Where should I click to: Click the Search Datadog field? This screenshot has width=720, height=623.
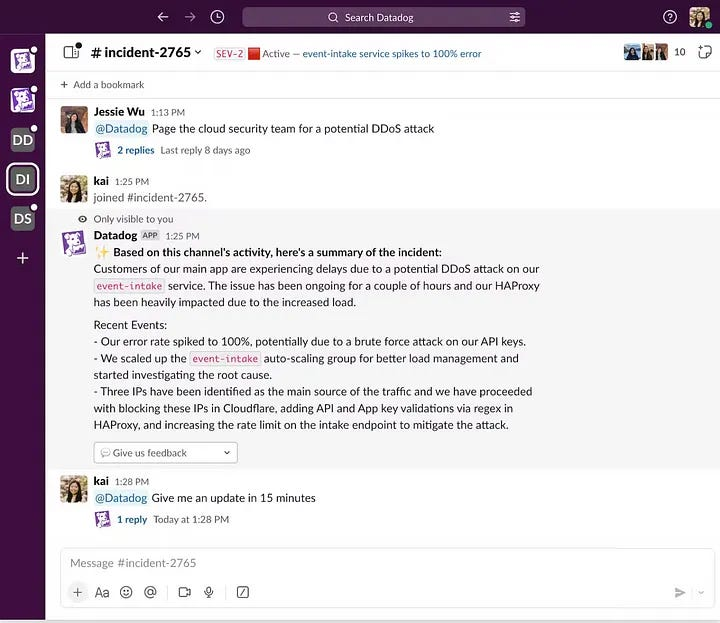click(x=383, y=17)
